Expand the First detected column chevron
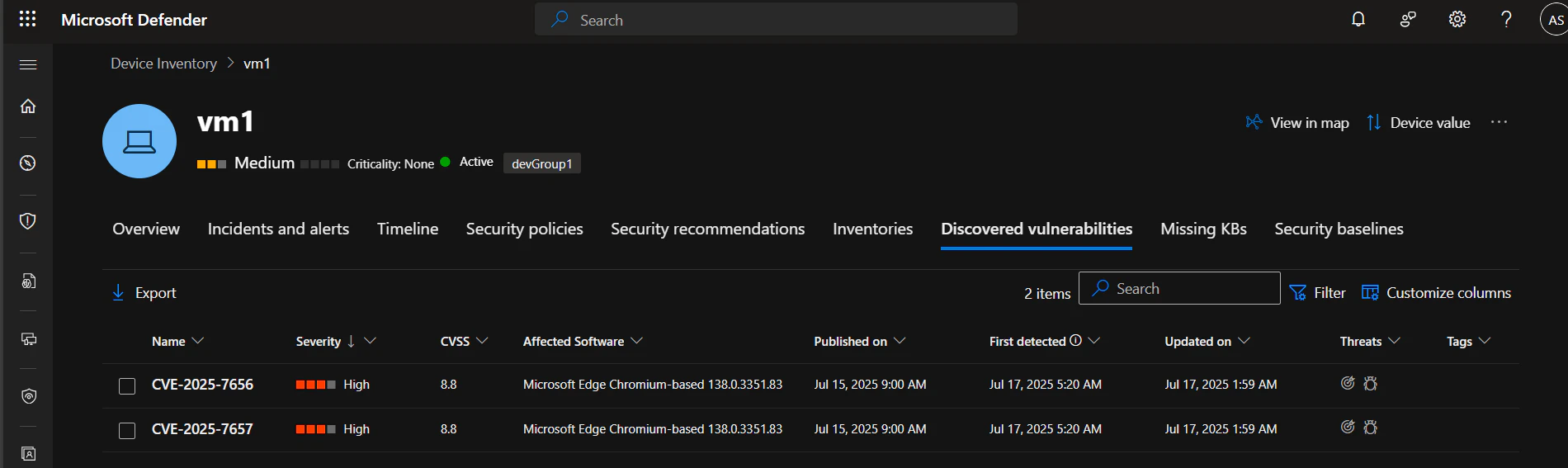 tap(1094, 341)
